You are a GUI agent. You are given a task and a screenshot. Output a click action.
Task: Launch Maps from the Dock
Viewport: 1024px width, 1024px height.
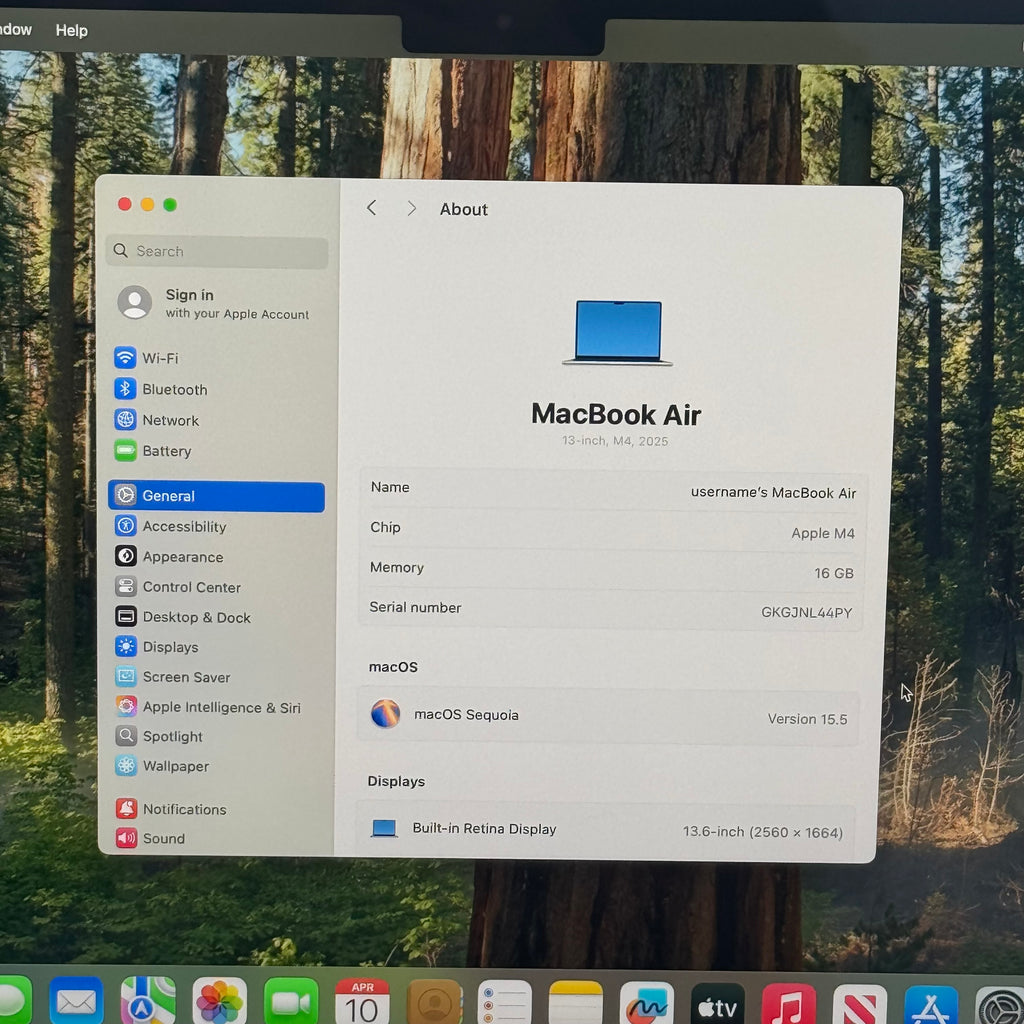click(148, 1001)
